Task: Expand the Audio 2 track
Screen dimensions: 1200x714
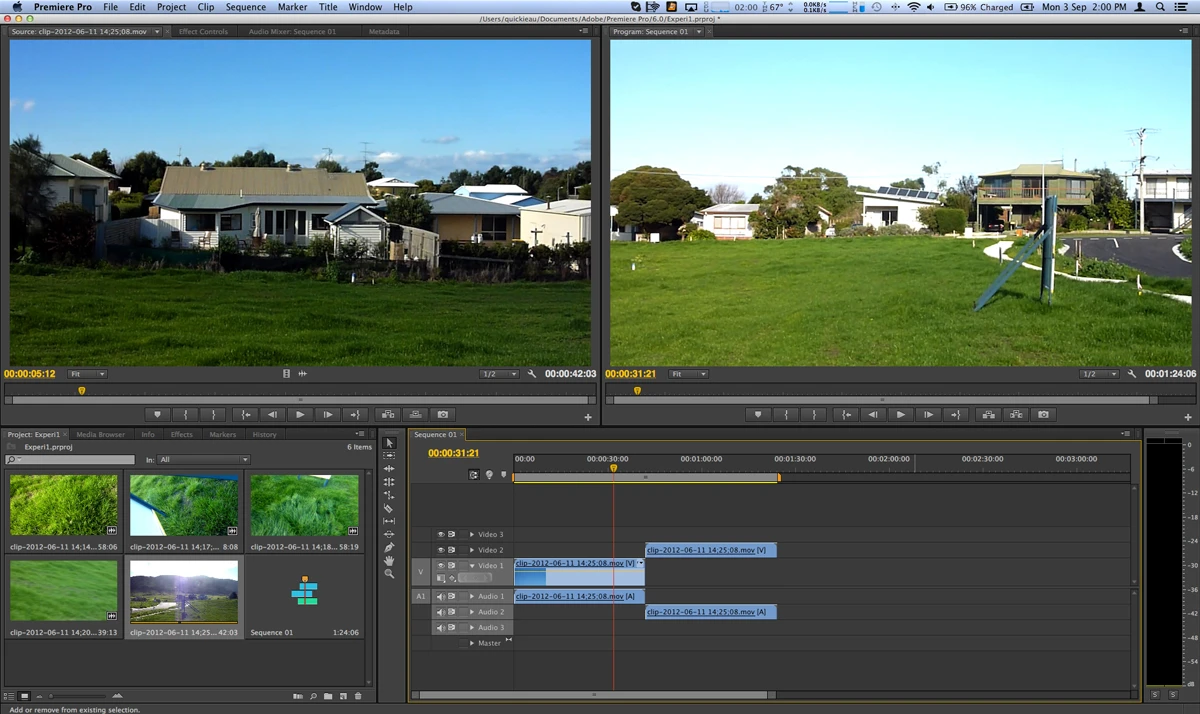Action: (x=472, y=612)
